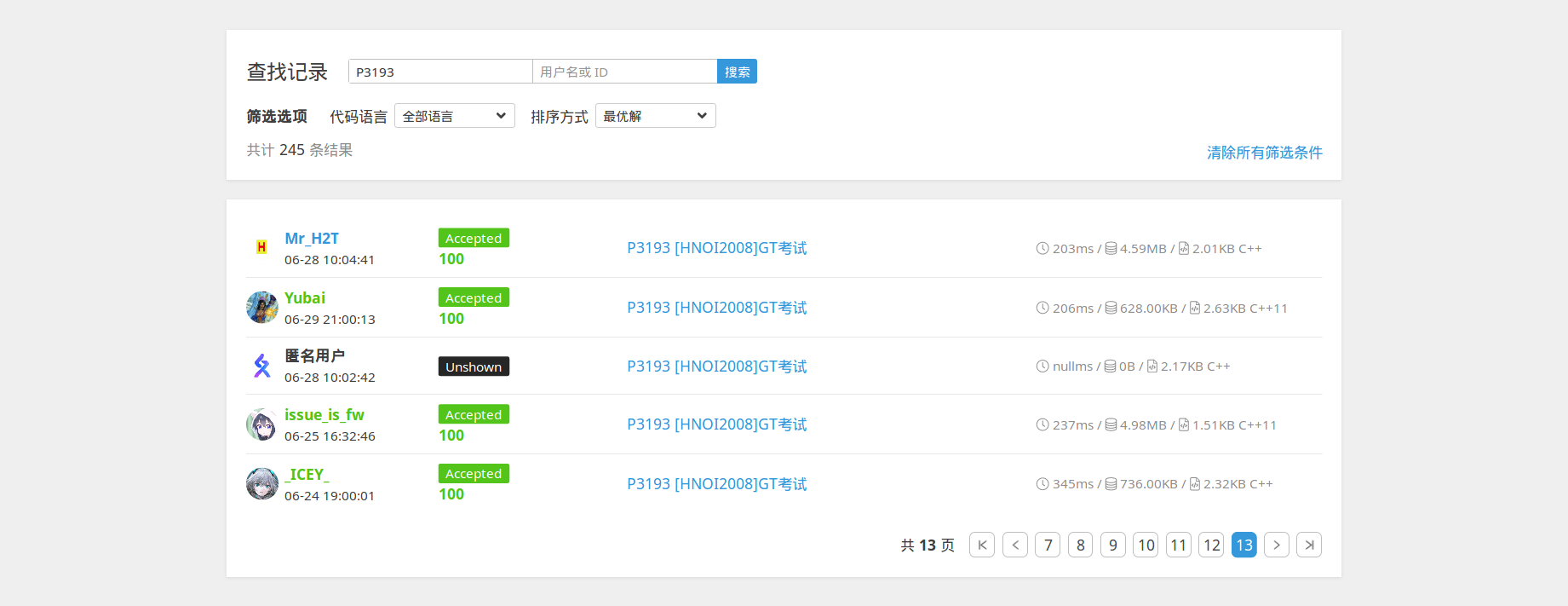The width and height of the screenshot is (1568, 606).
Task: Open Yubai user profile link
Action: pos(305,298)
